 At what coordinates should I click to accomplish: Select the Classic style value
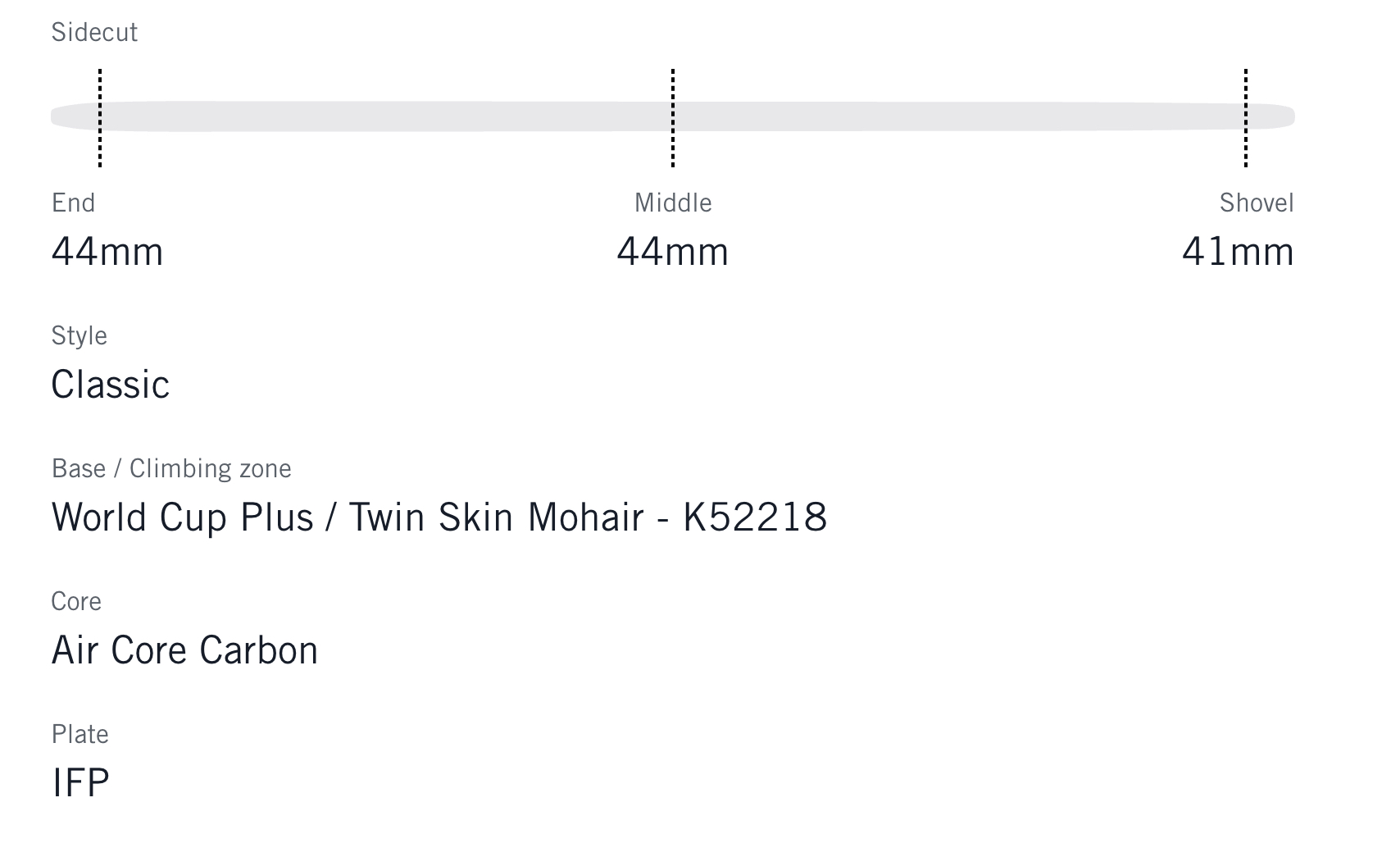point(111,385)
